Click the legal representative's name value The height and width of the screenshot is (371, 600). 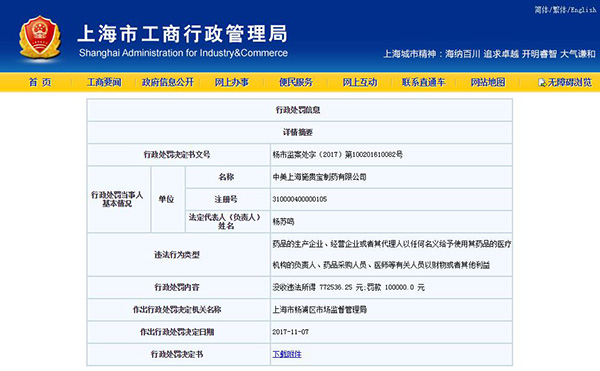click(x=283, y=221)
